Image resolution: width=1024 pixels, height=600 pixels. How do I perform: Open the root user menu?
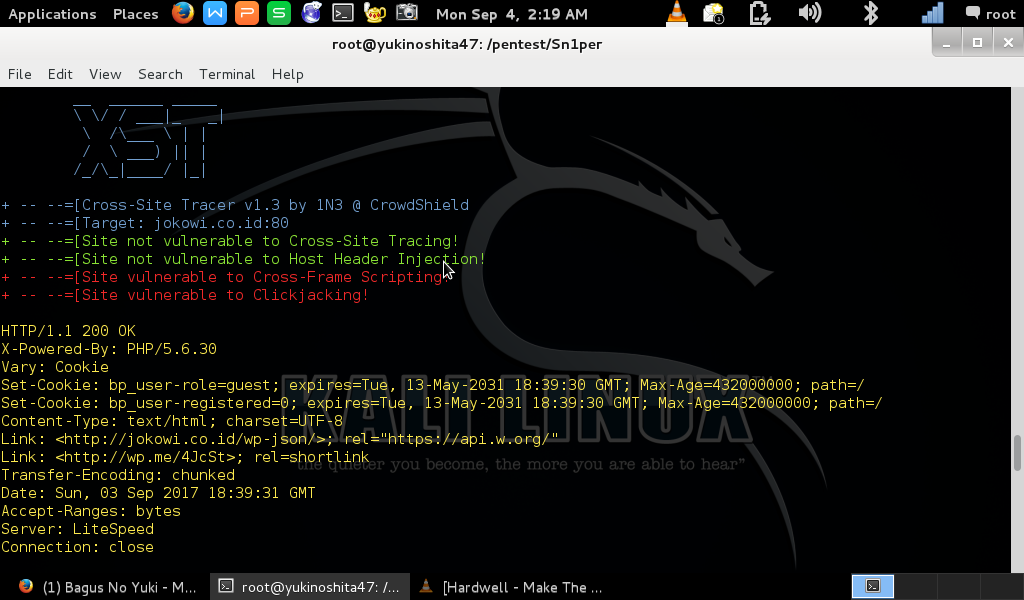tap(991, 14)
